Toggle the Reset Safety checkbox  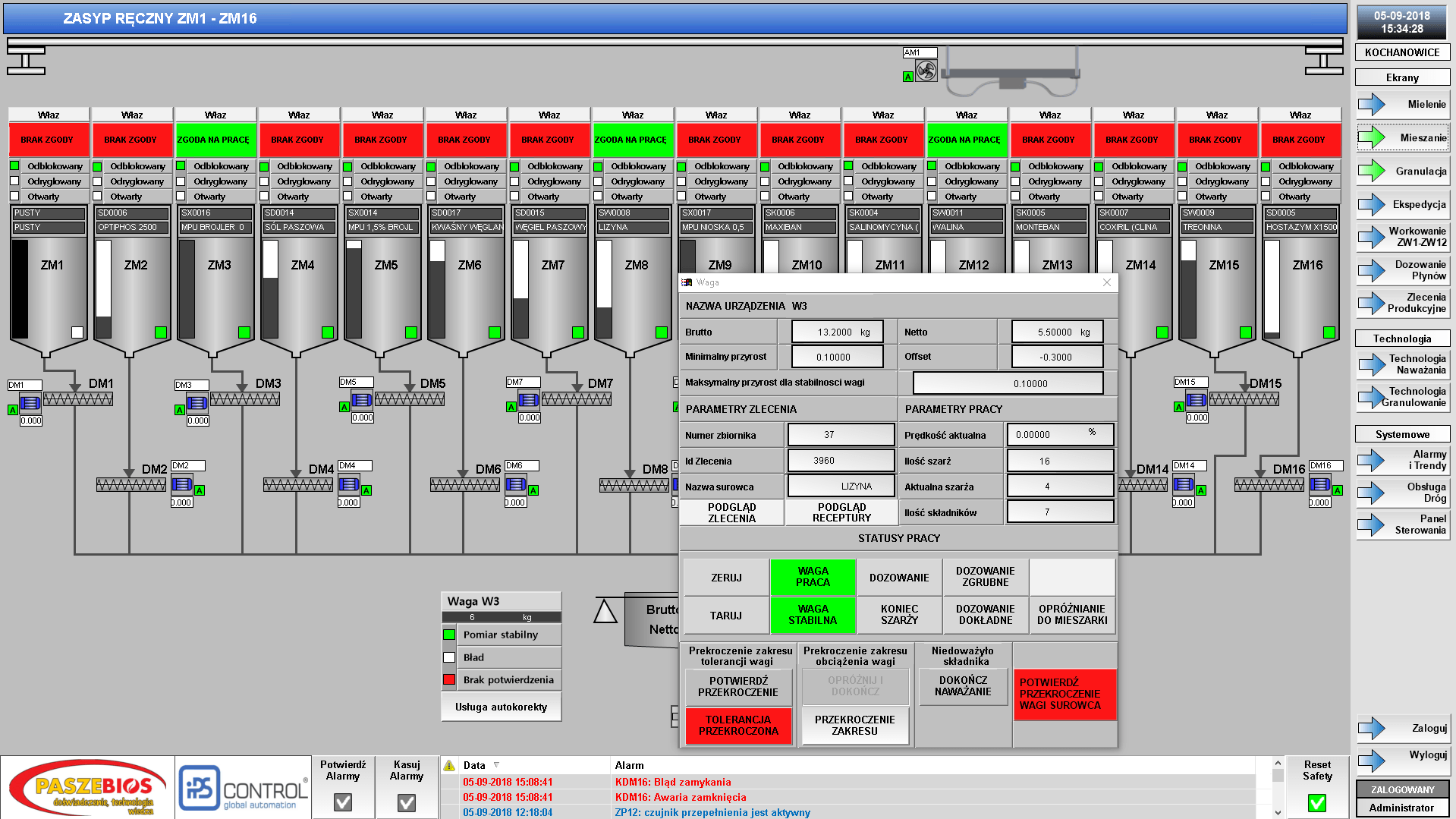click(1317, 802)
